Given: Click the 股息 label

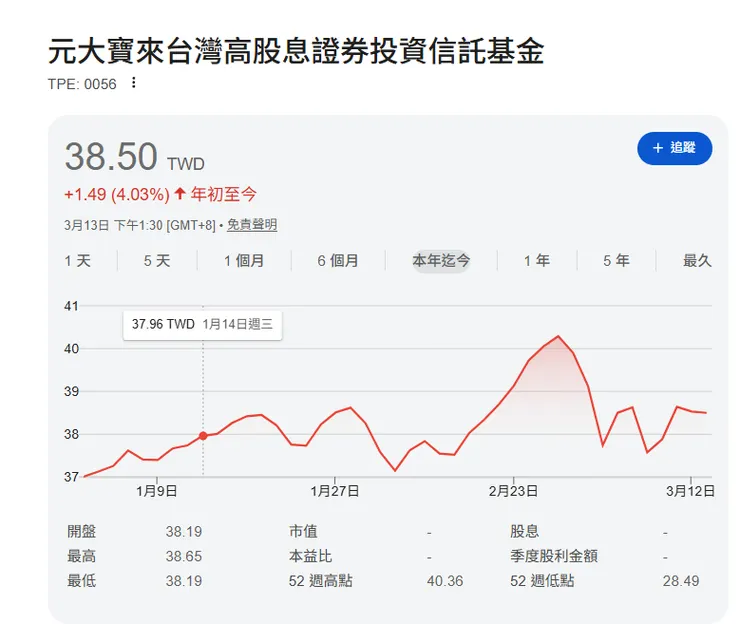Looking at the screenshot, I should (524, 531).
